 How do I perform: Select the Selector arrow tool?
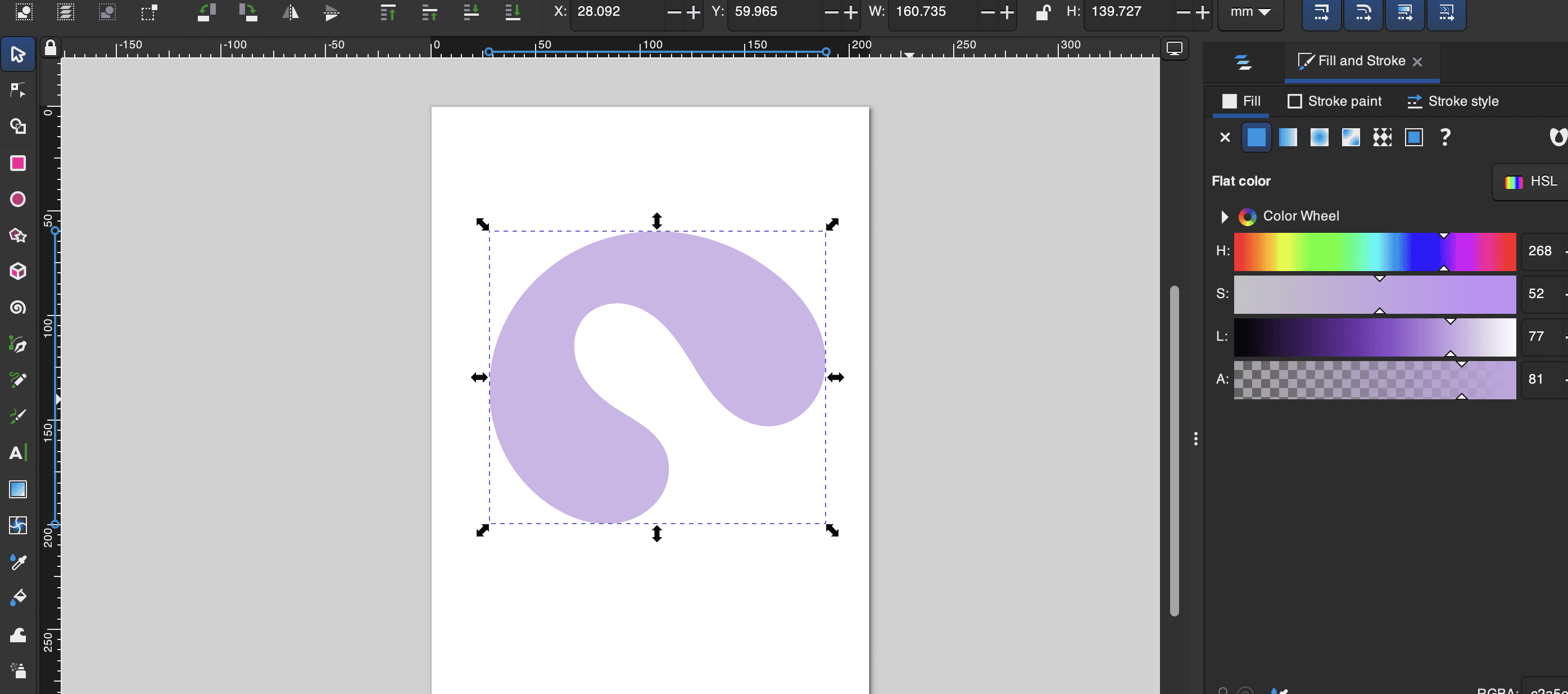pyautogui.click(x=17, y=54)
